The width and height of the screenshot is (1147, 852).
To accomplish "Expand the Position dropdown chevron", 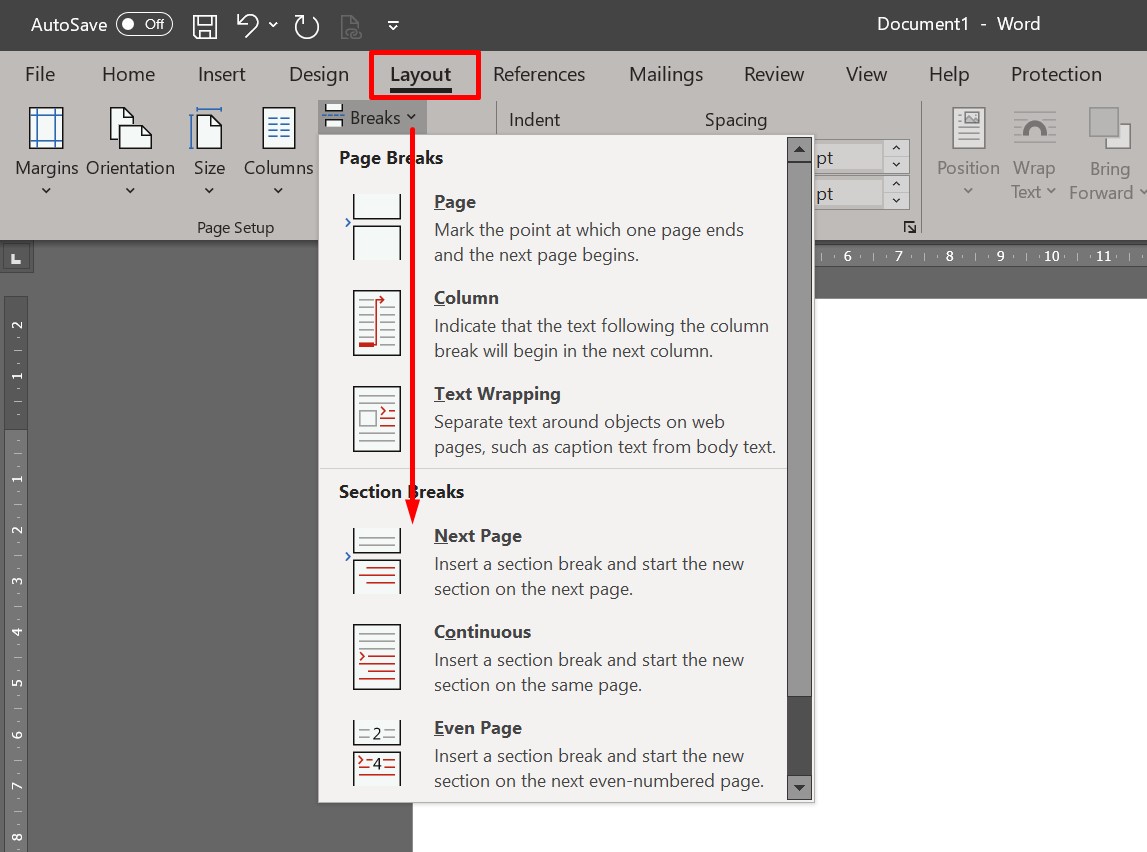I will tap(968, 191).
